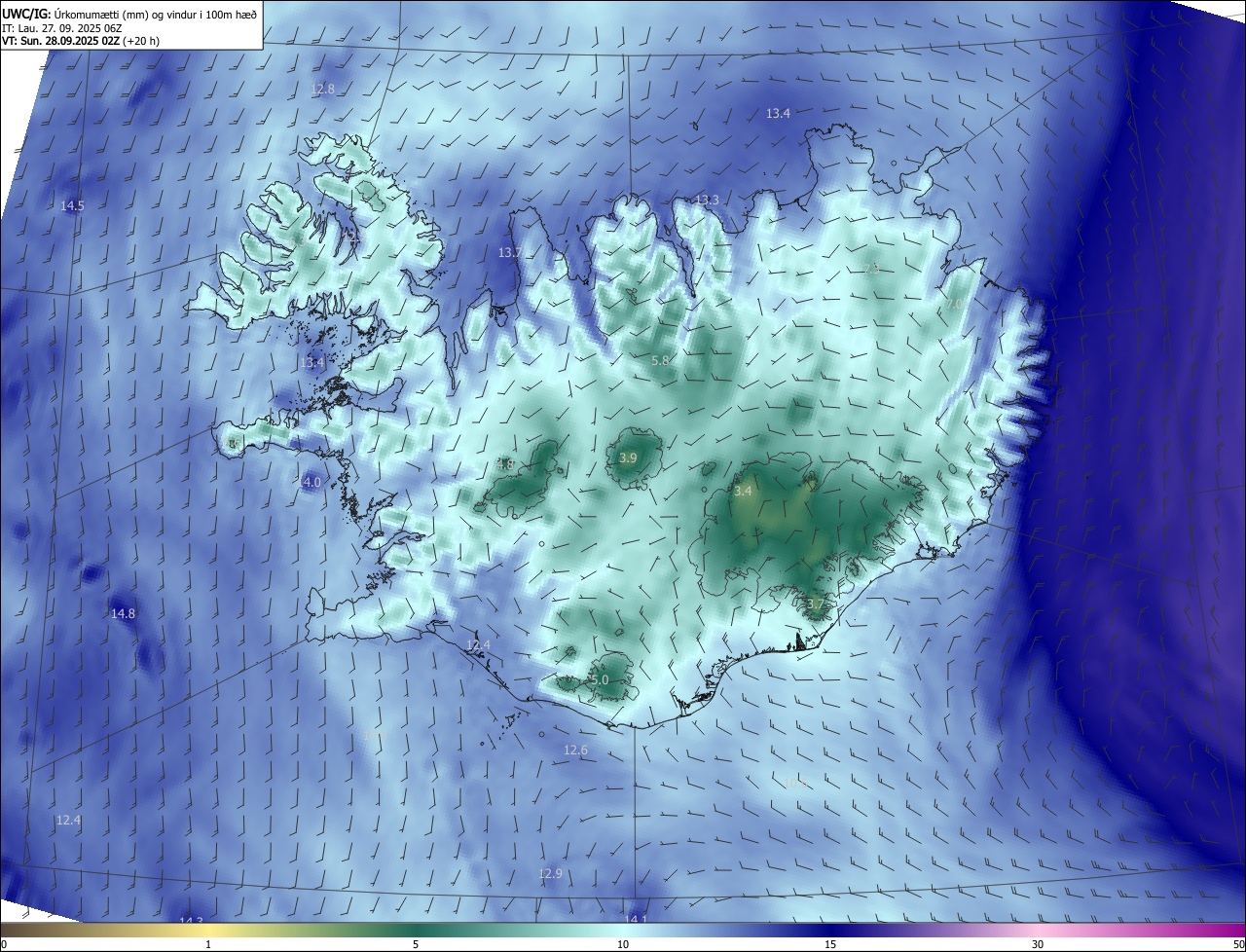Click the 3.9 value label on Hofsjökull glacier

628,458
